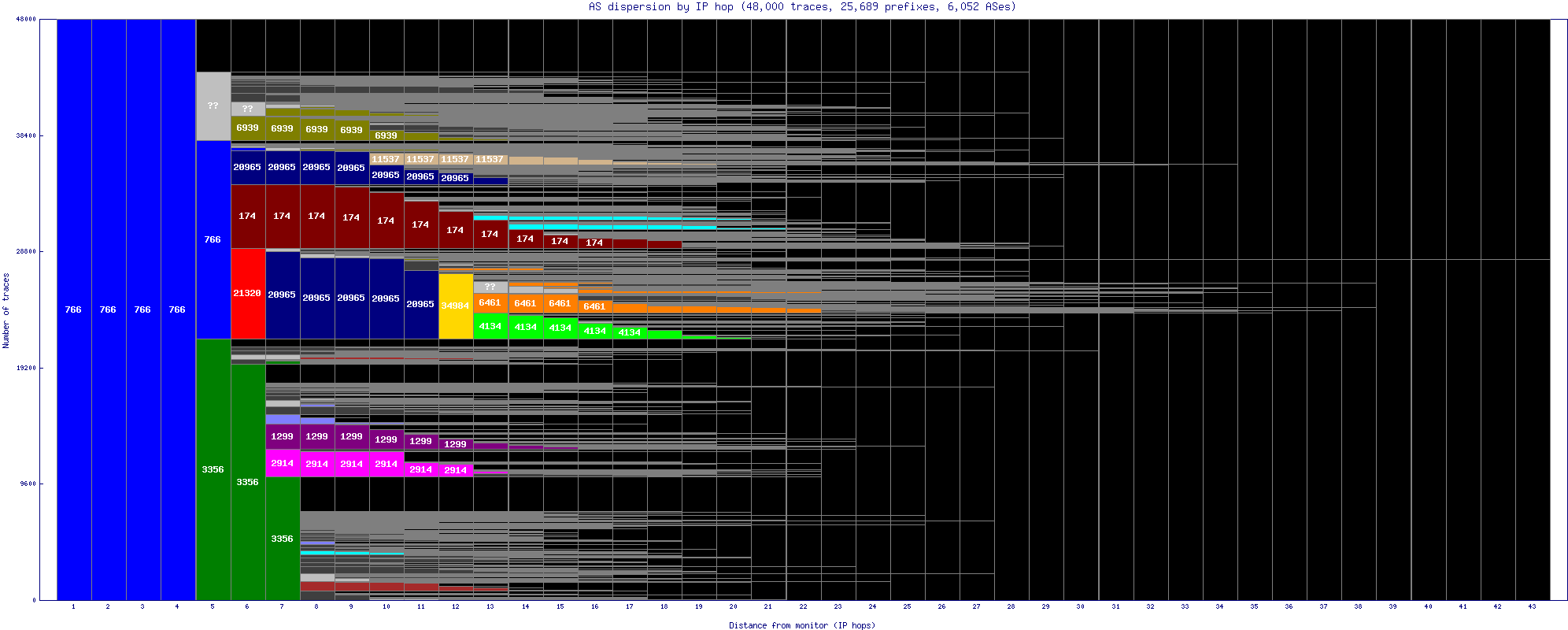Select the magenta 2914 block at hop 12

[456, 470]
